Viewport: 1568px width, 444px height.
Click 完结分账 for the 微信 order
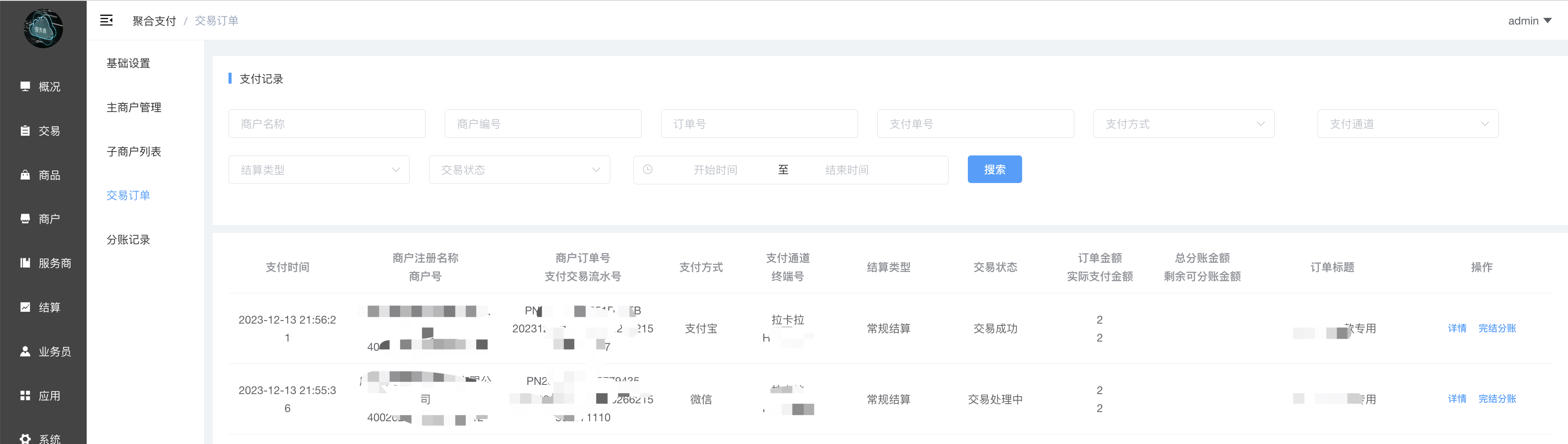pyautogui.click(x=1497, y=399)
